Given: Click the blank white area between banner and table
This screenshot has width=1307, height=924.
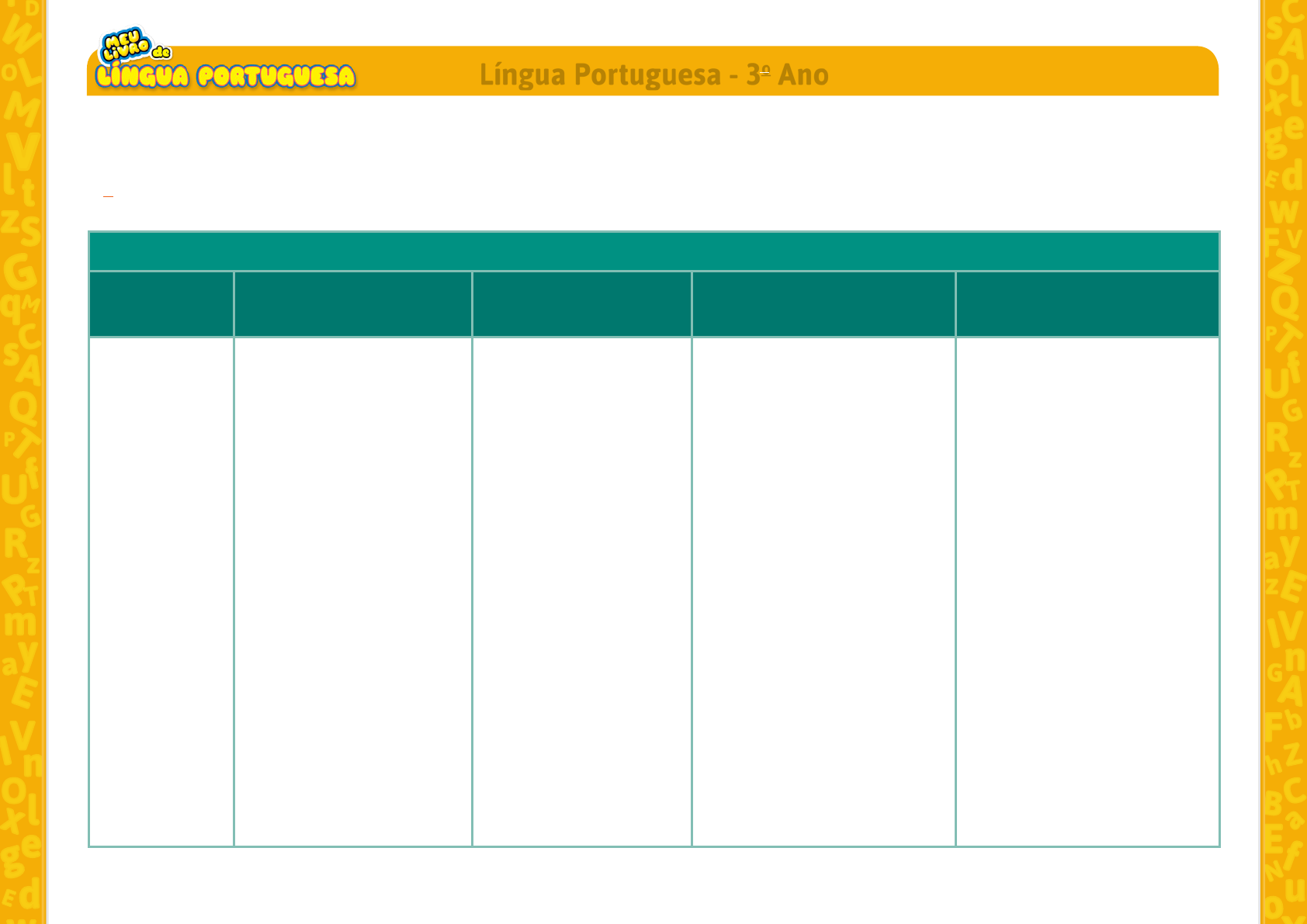Looking at the screenshot, I should 653,155.
